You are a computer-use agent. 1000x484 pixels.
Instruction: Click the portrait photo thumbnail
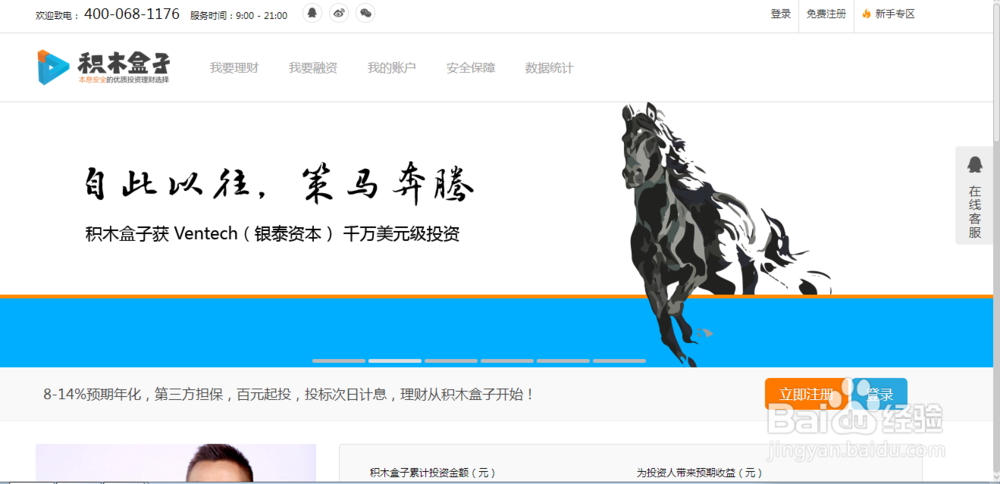click(176, 463)
